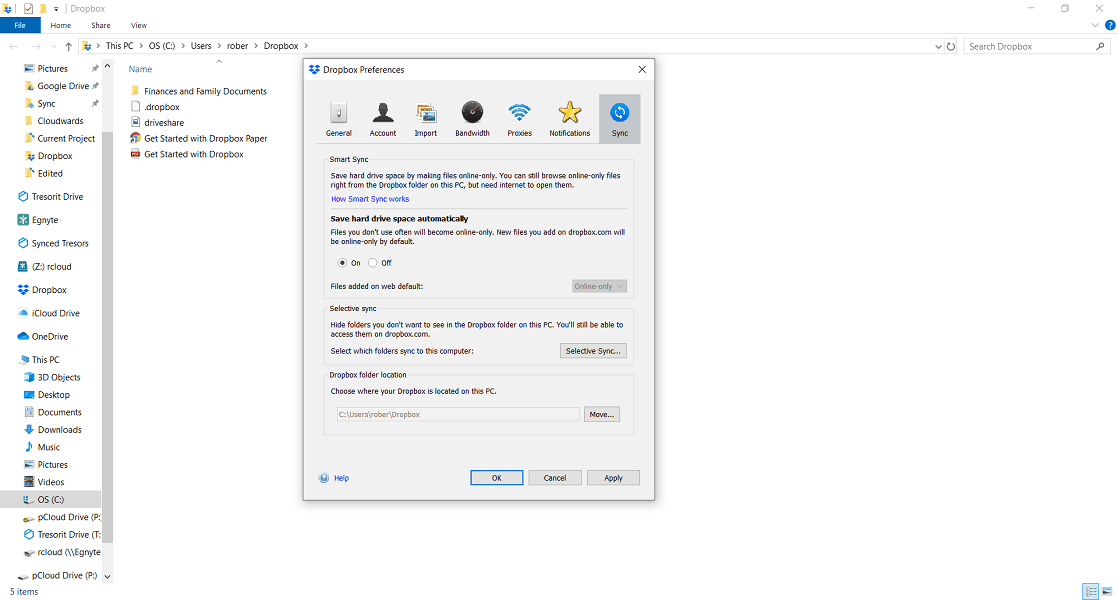The width and height of the screenshot is (1118, 600).
Task: Click the Selective Sync... button
Action: (x=593, y=351)
